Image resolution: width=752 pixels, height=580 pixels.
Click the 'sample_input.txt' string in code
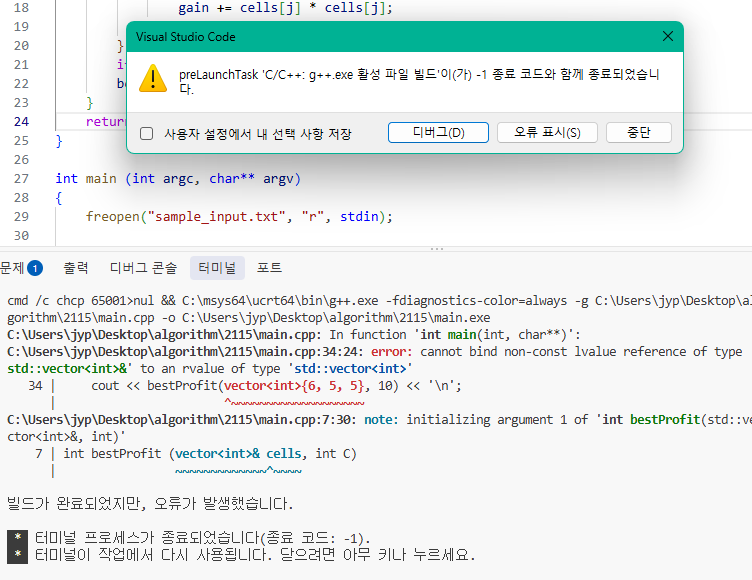click(x=217, y=216)
